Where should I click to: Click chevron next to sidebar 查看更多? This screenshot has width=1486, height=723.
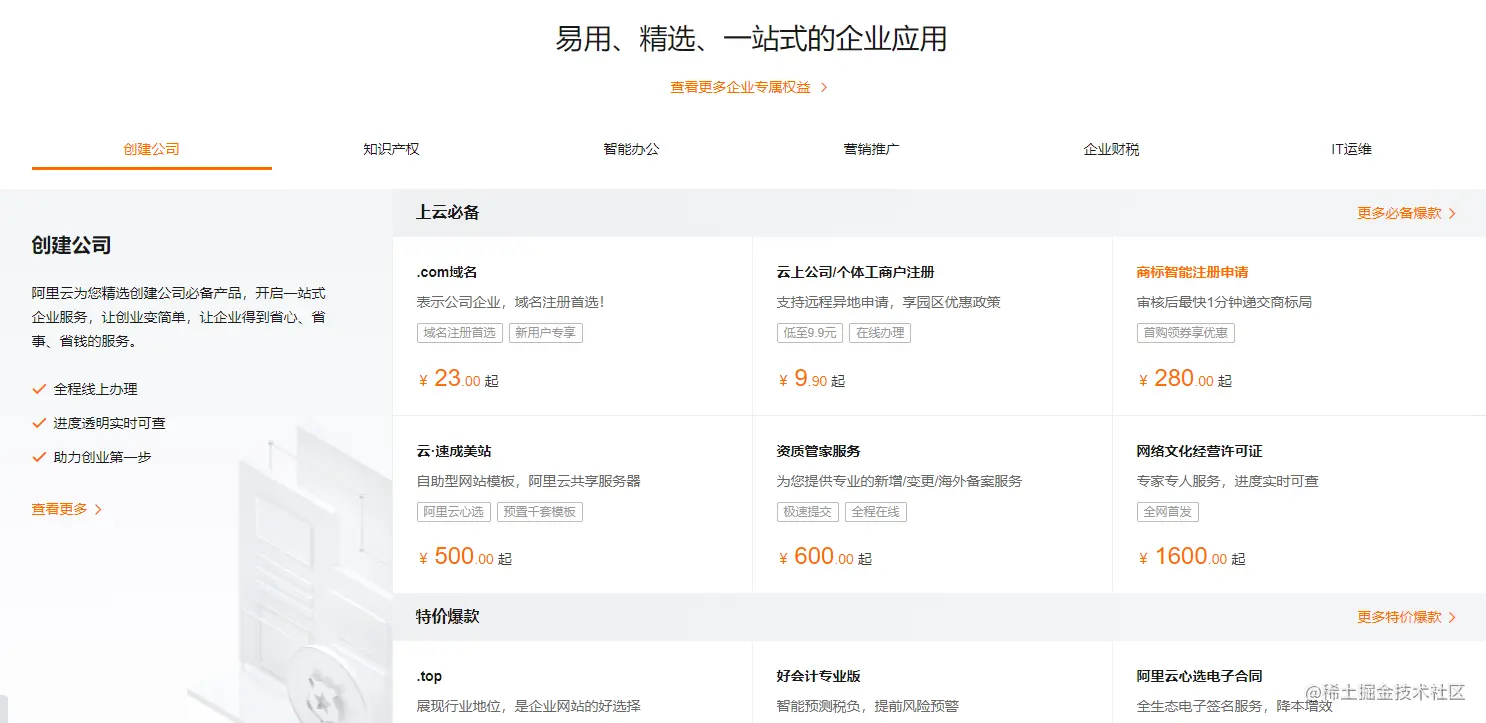tap(98, 509)
